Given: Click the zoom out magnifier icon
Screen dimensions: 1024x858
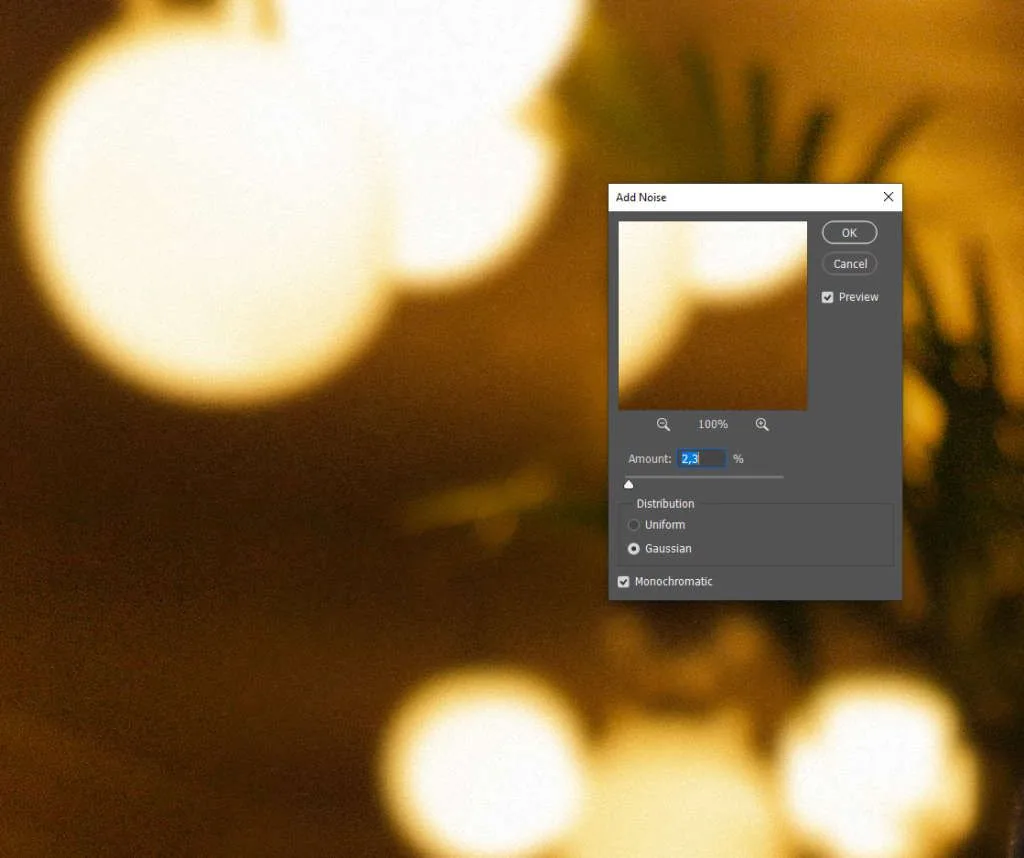Looking at the screenshot, I should 663,425.
